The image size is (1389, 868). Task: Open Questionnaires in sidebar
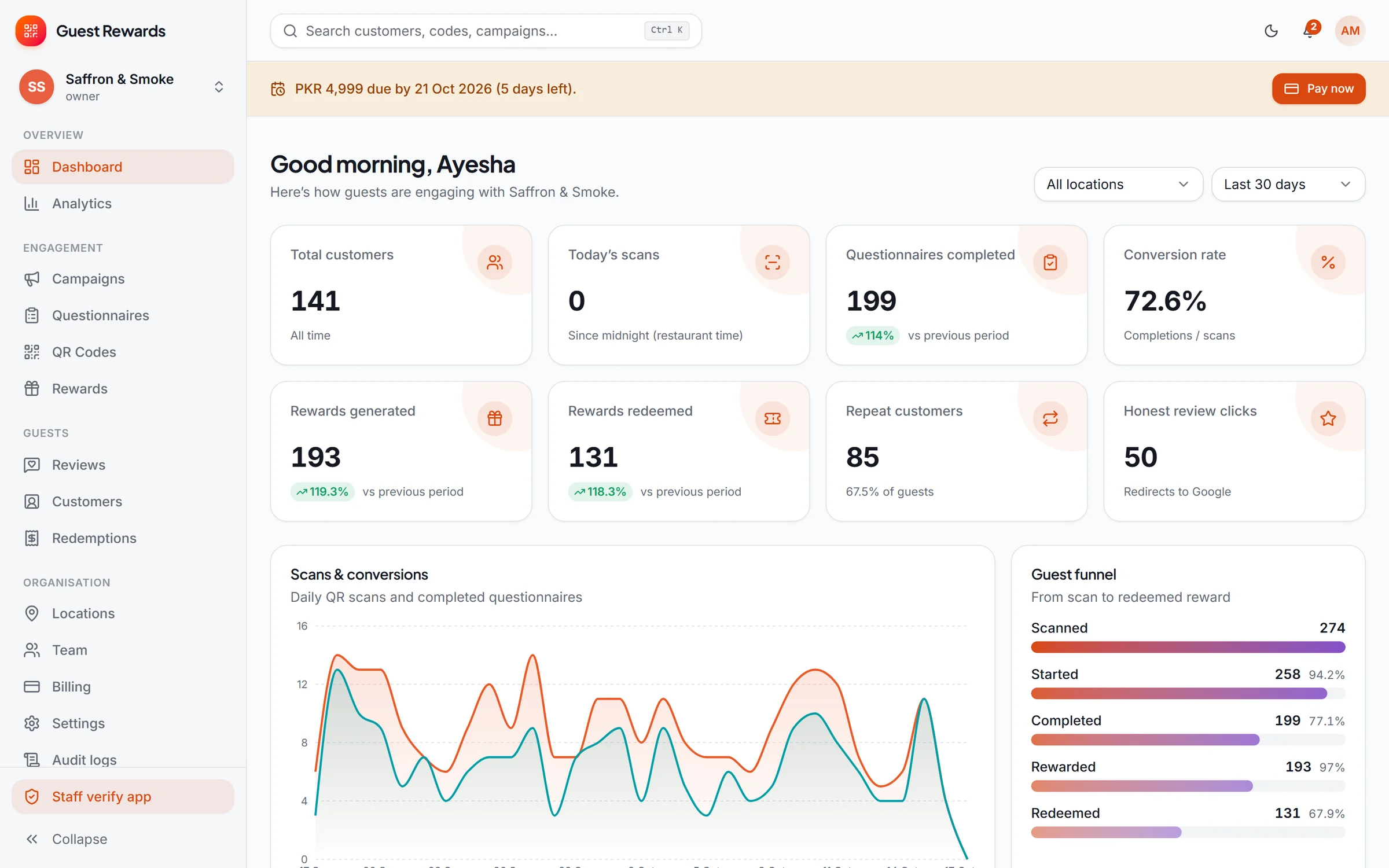(123, 315)
